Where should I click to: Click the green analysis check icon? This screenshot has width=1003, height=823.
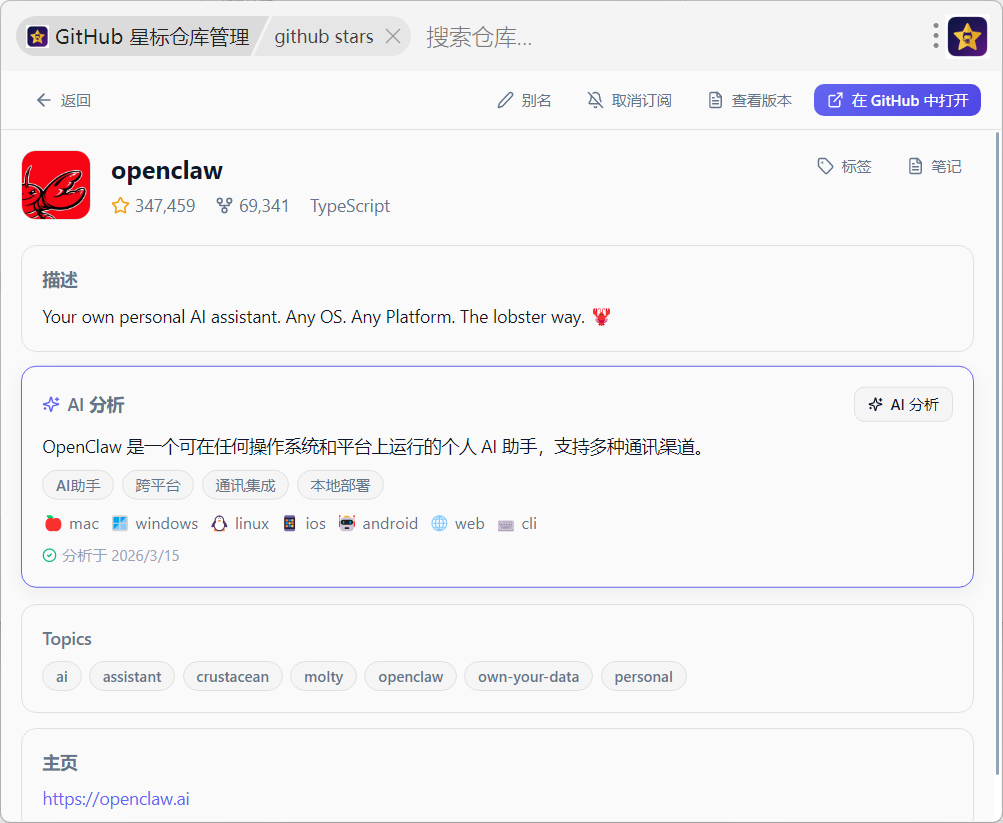(49, 555)
